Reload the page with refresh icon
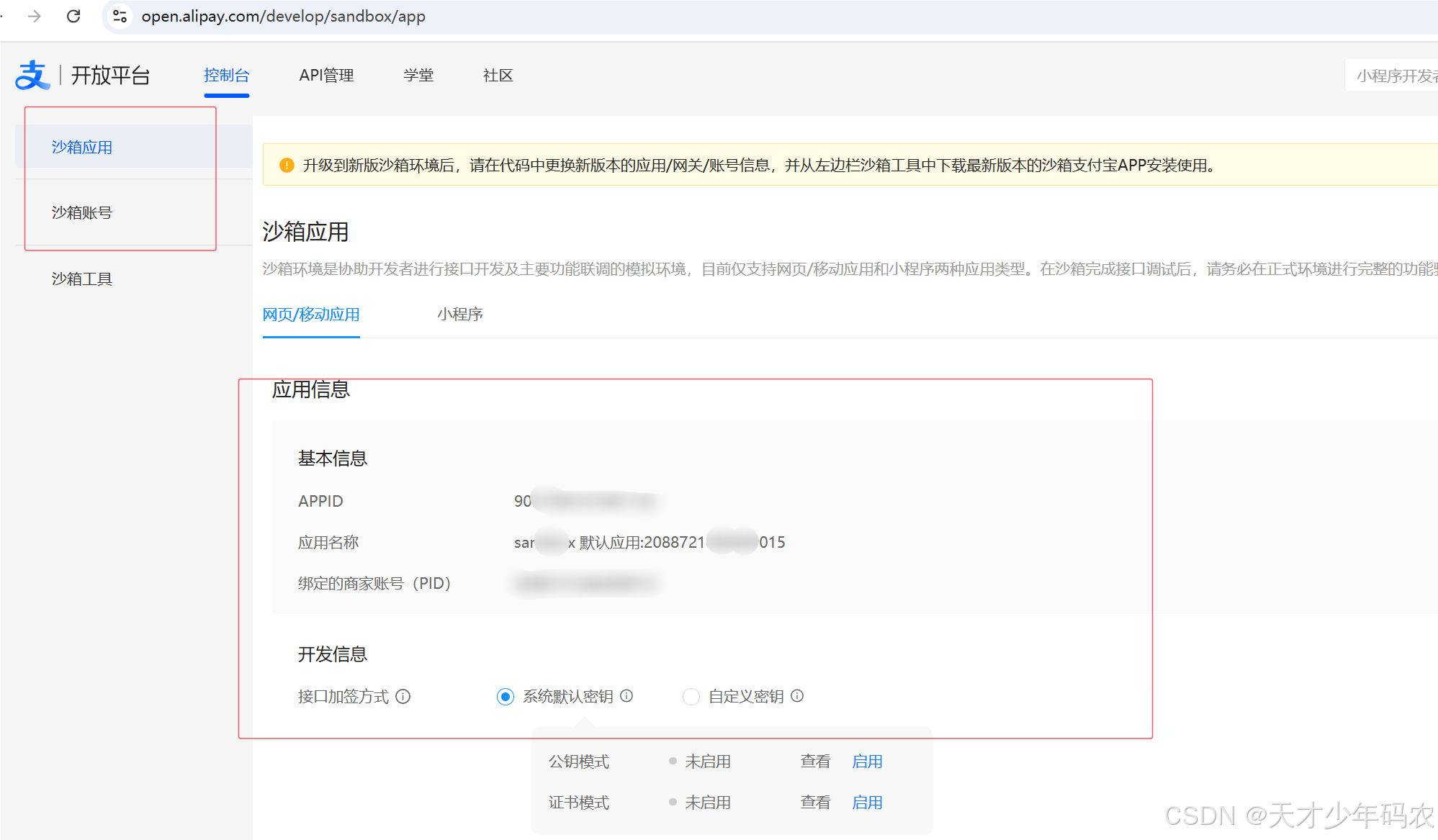 point(73,16)
